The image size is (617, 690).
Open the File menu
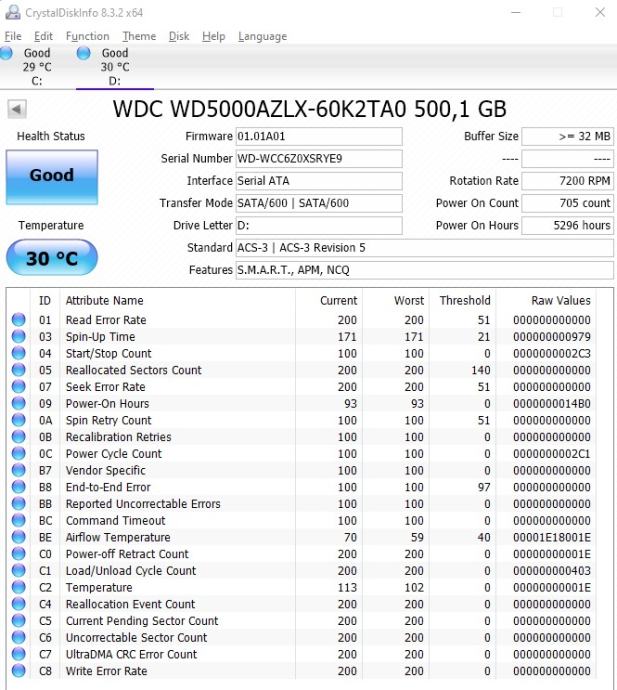[13, 36]
